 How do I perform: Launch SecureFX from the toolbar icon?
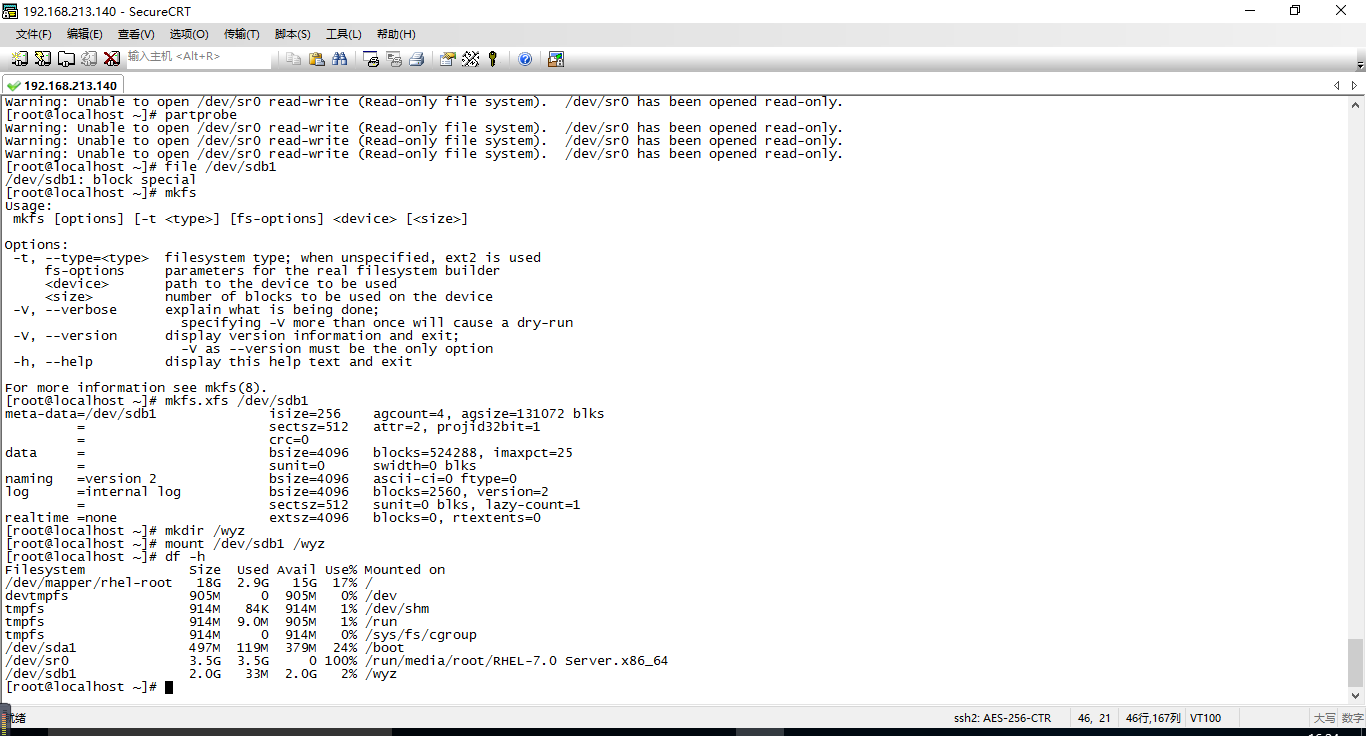[556, 59]
